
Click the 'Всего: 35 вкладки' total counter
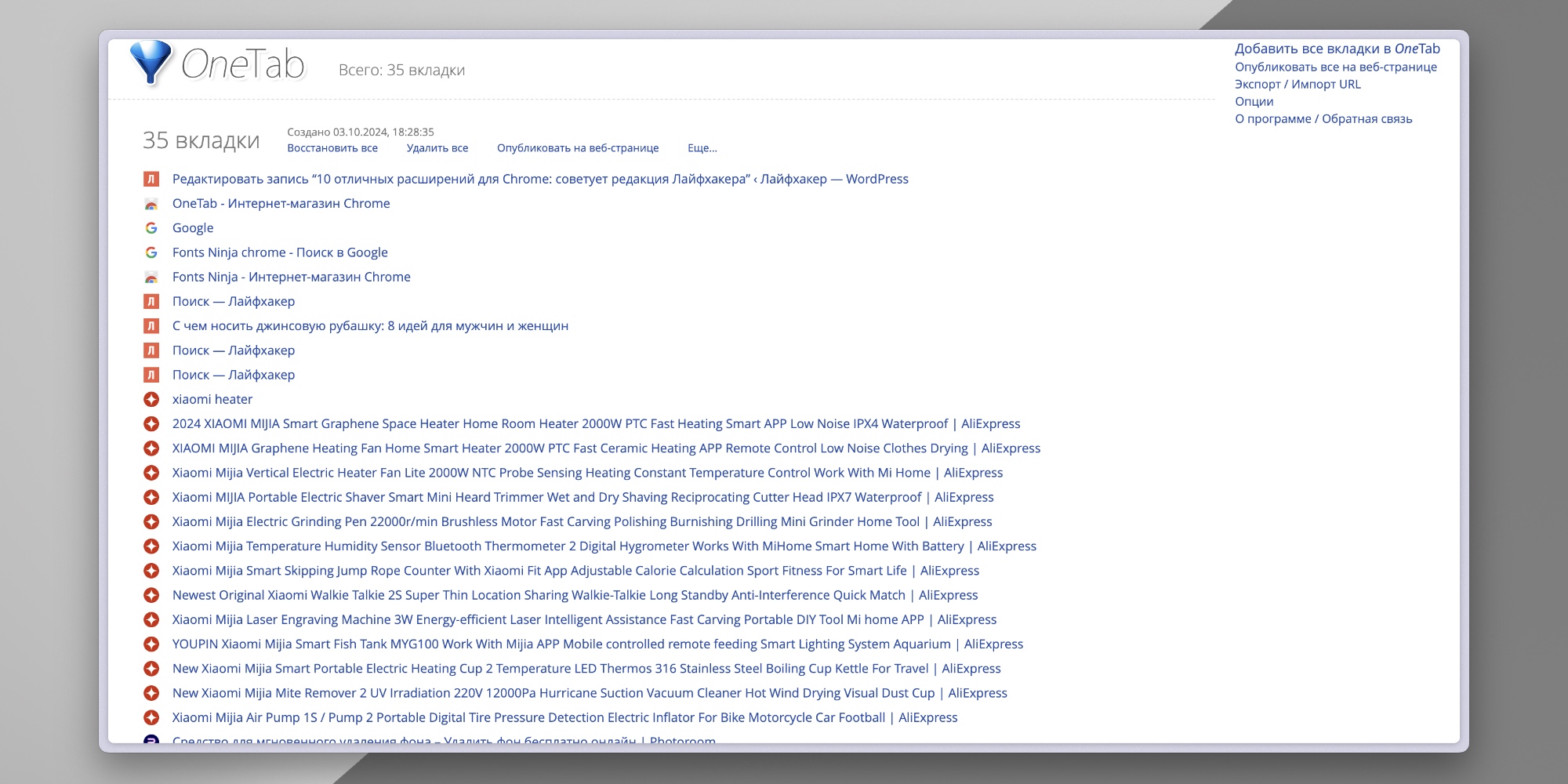click(x=401, y=70)
